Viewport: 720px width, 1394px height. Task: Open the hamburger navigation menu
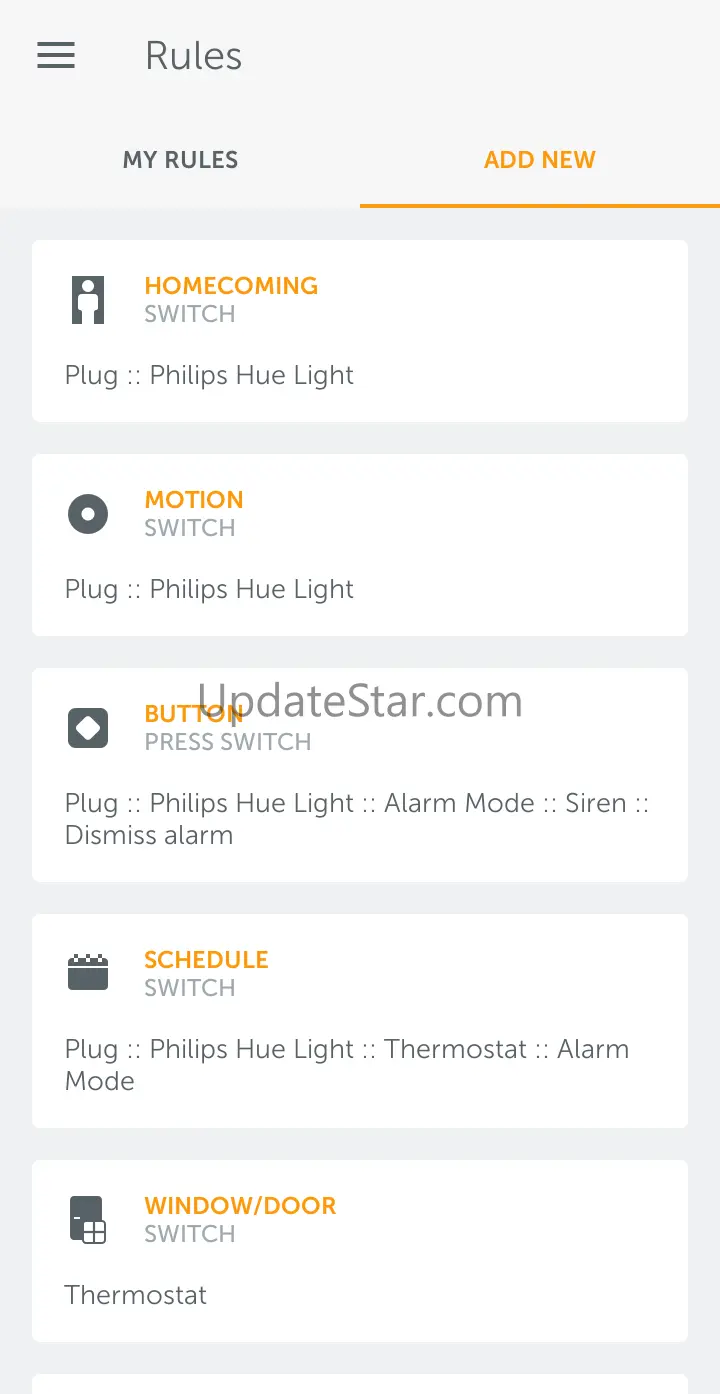pos(56,55)
